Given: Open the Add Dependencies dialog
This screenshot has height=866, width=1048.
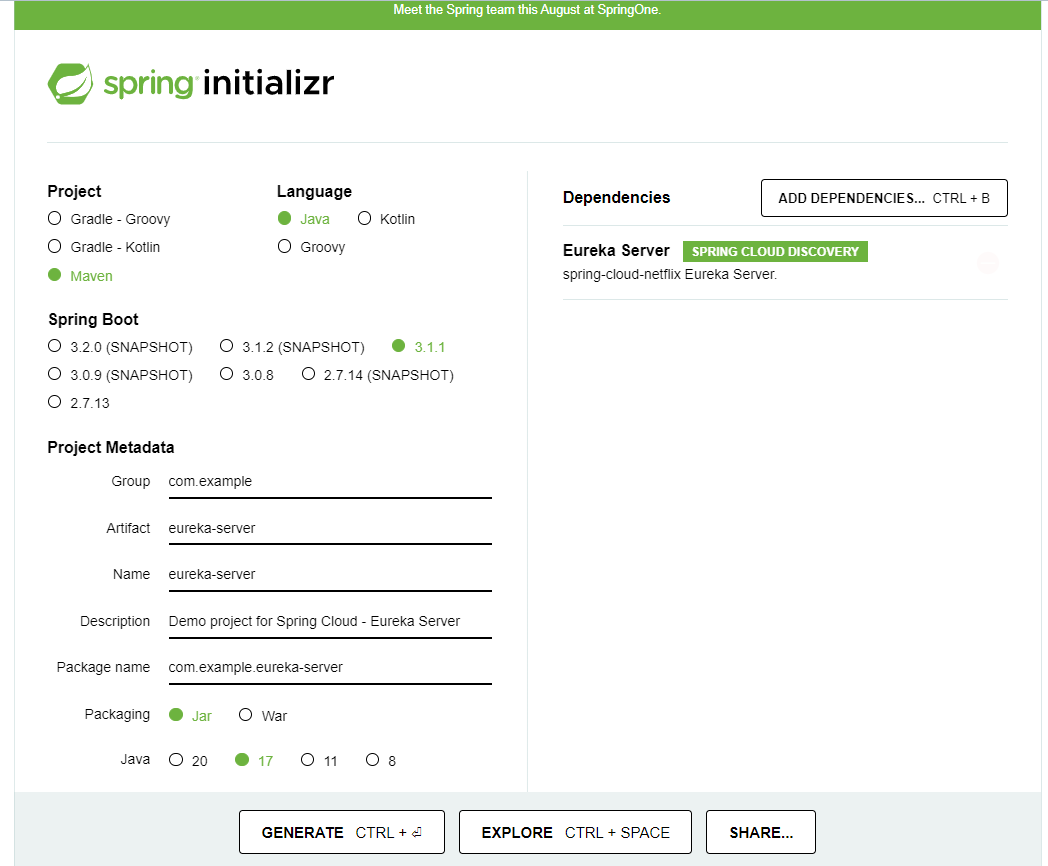Looking at the screenshot, I should click(884, 198).
